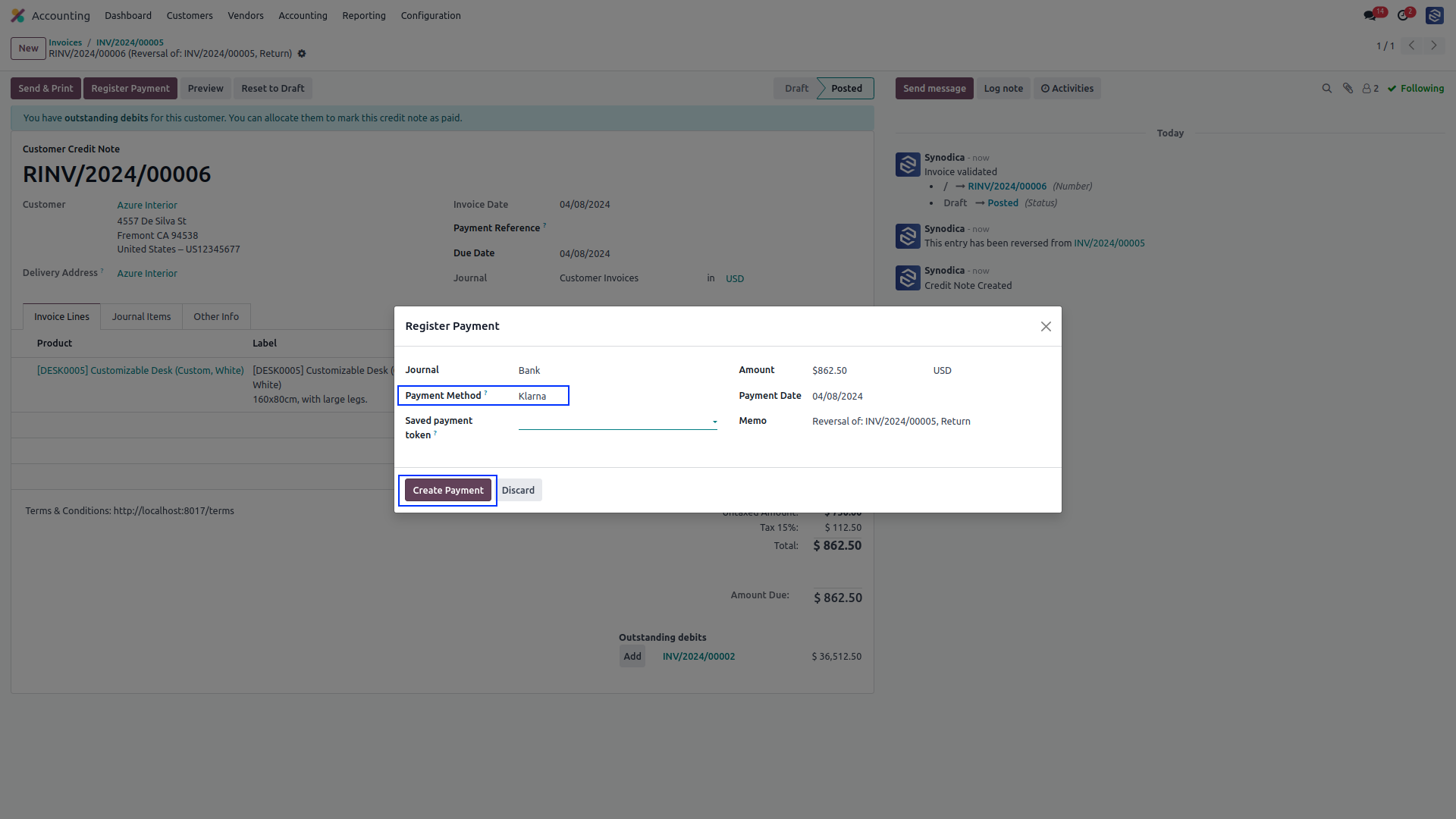Click Create Payment button

[448, 491]
